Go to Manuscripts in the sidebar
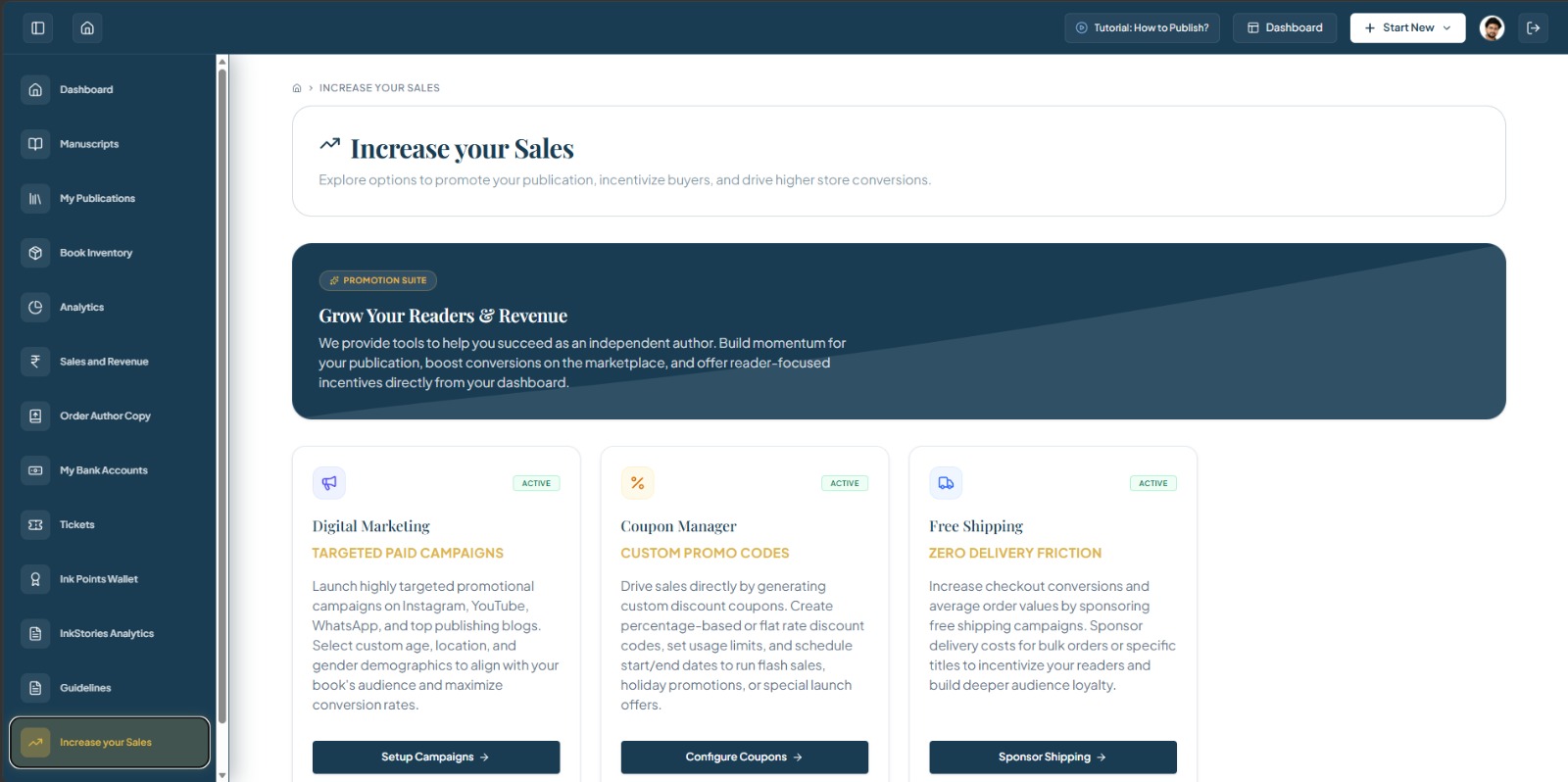The width and height of the screenshot is (1568, 782). tap(108, 144)
